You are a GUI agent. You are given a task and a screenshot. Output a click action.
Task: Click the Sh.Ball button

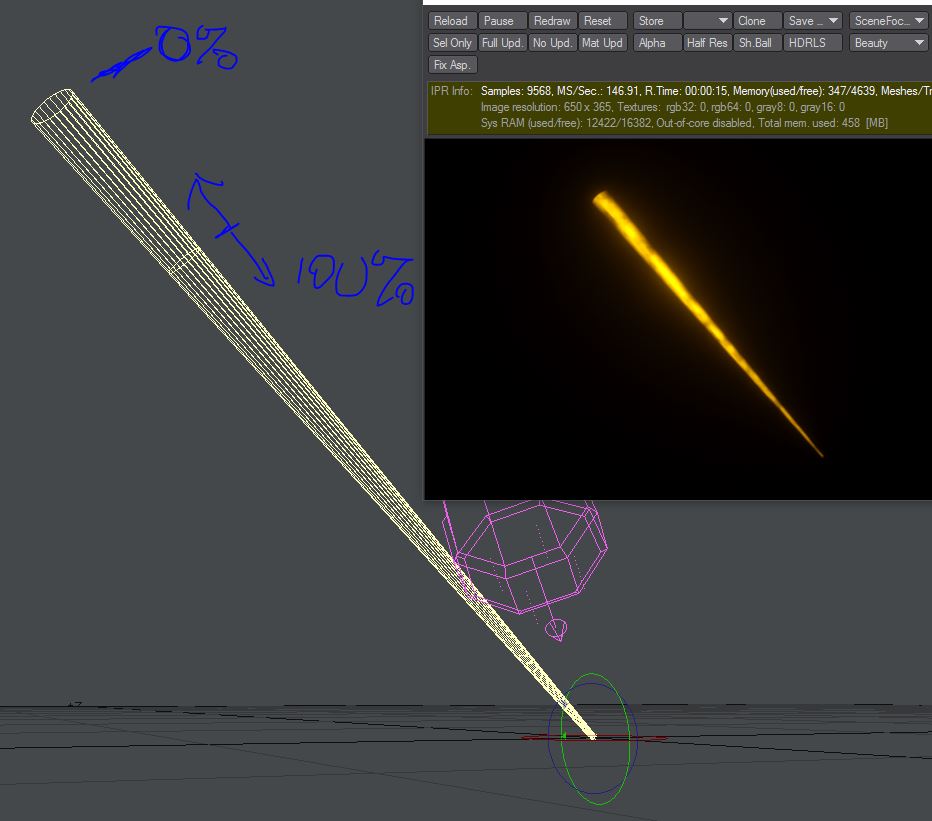757,43
